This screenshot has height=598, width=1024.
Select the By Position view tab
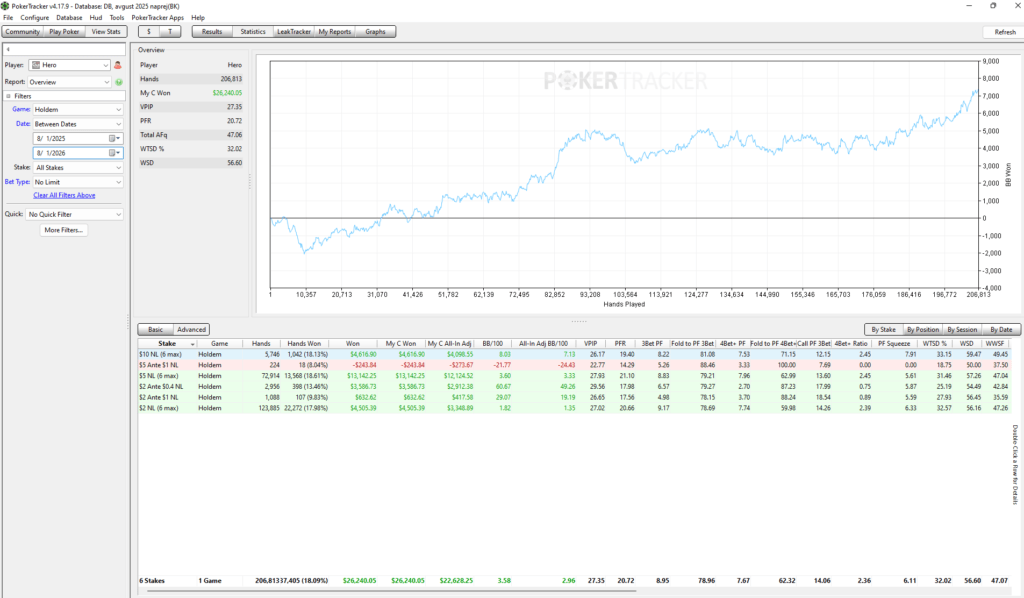923,330
